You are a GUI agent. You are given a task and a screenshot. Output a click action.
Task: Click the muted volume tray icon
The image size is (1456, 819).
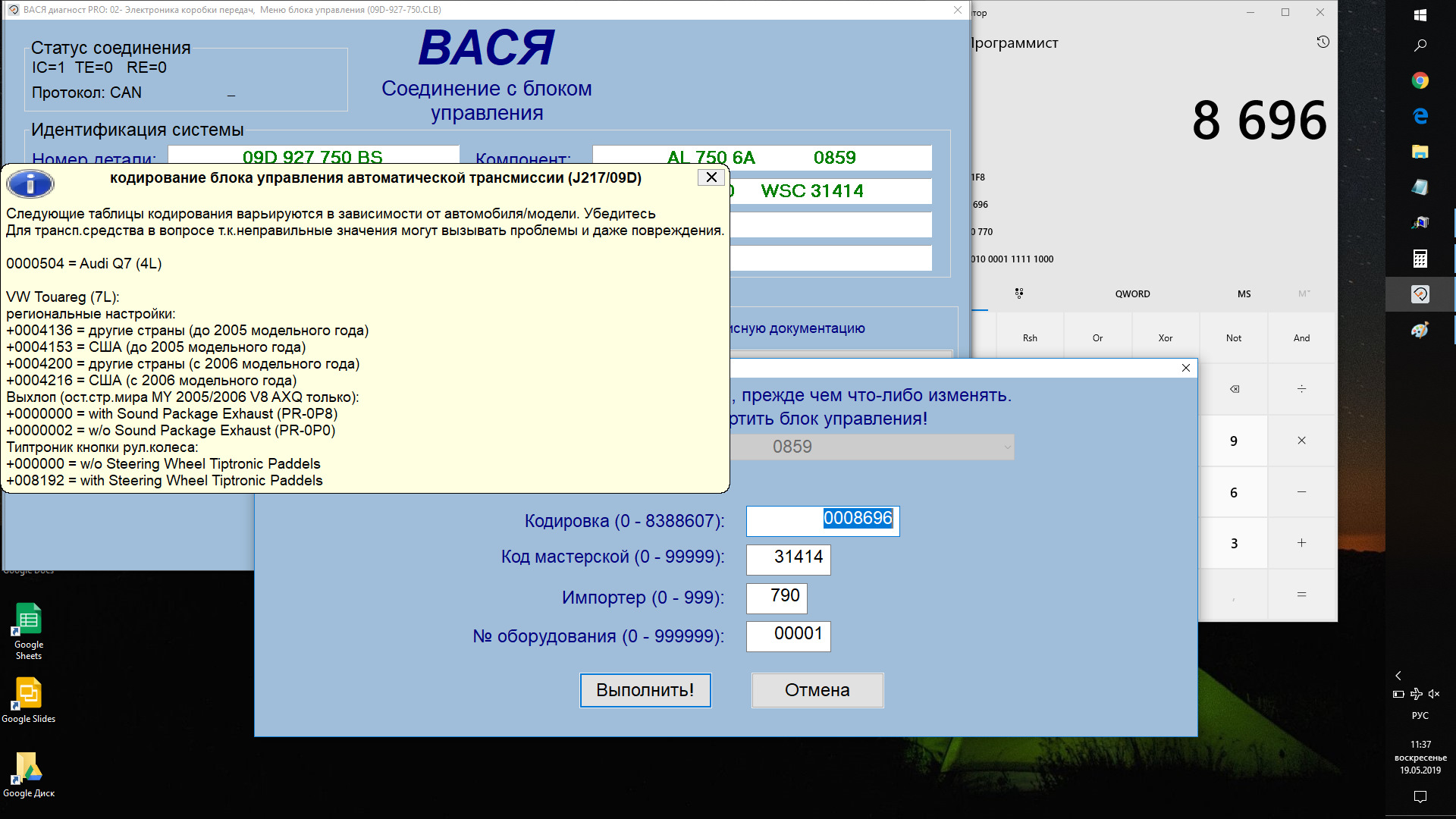[1434, 694]
